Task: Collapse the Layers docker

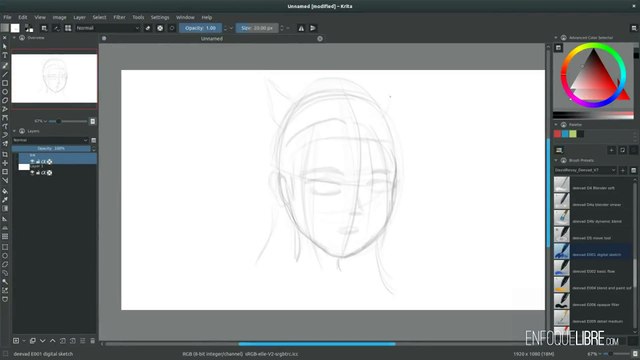Action: 14,131
